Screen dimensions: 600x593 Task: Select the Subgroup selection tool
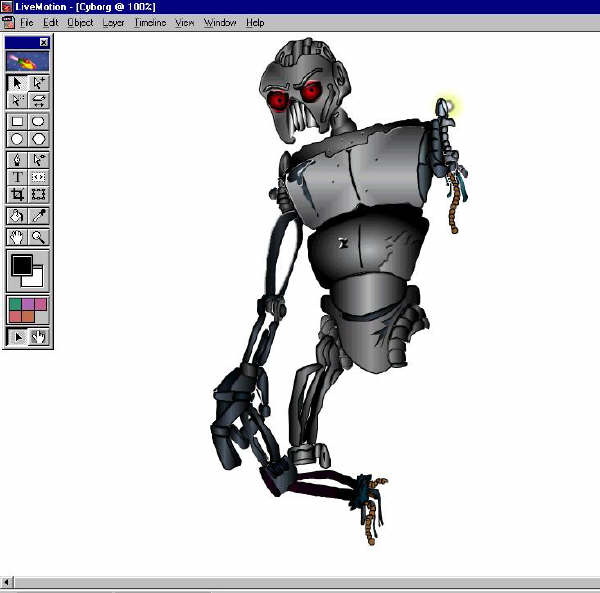tap(39, 83)
